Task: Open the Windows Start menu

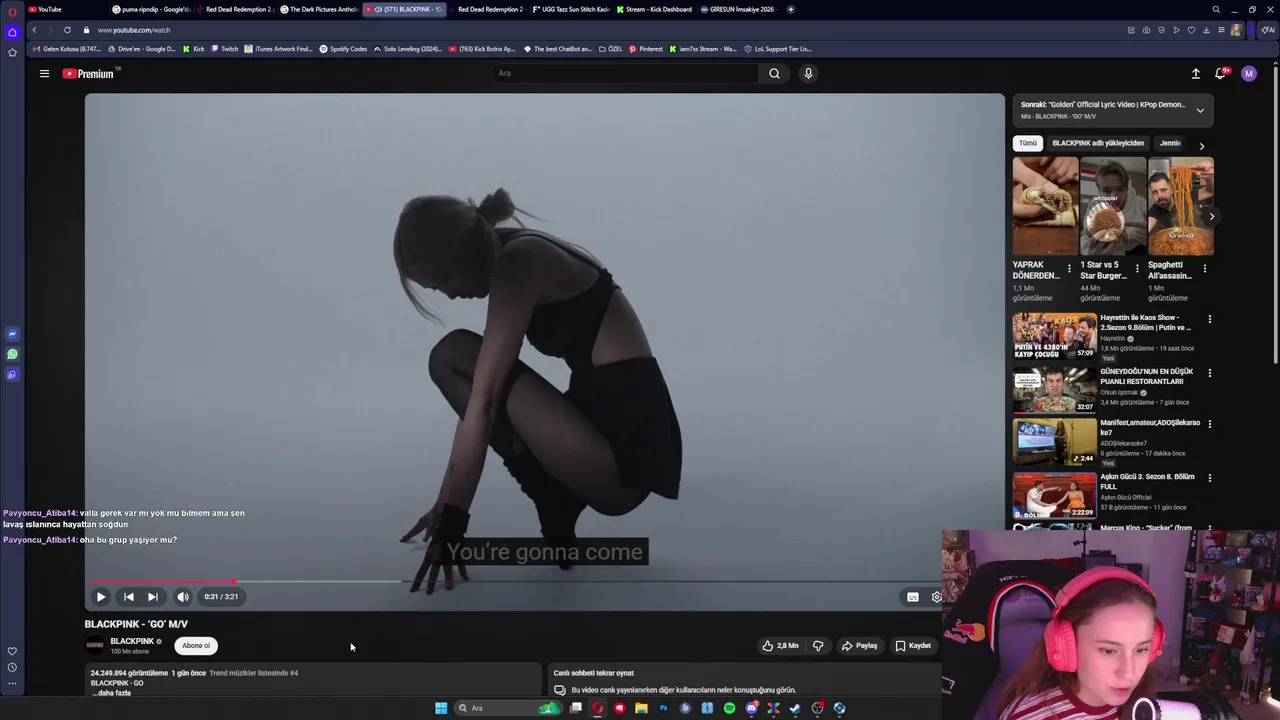Action: (x=441, y=708)
